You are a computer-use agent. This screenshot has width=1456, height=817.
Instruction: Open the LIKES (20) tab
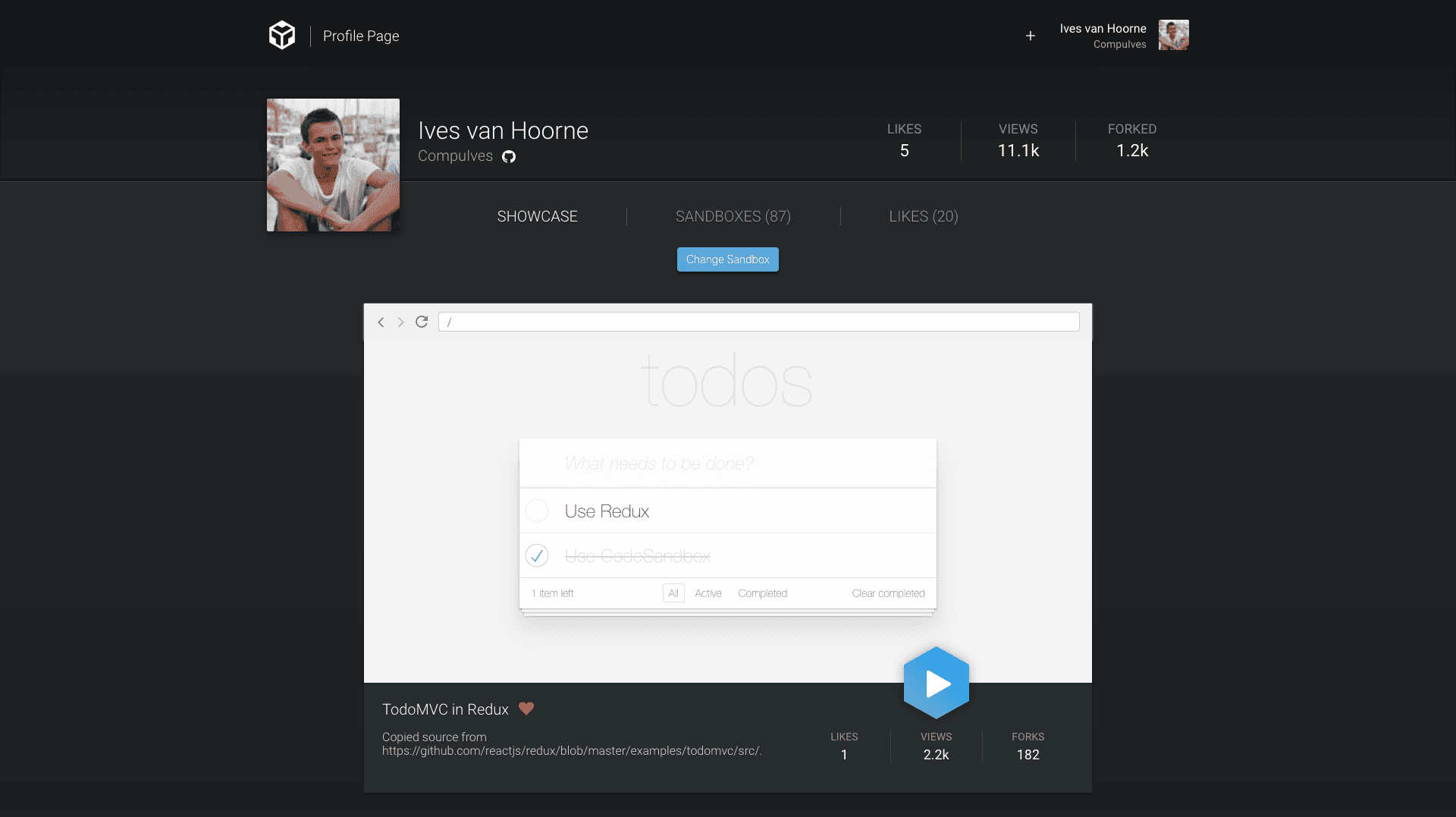click(x=924, y=216)
